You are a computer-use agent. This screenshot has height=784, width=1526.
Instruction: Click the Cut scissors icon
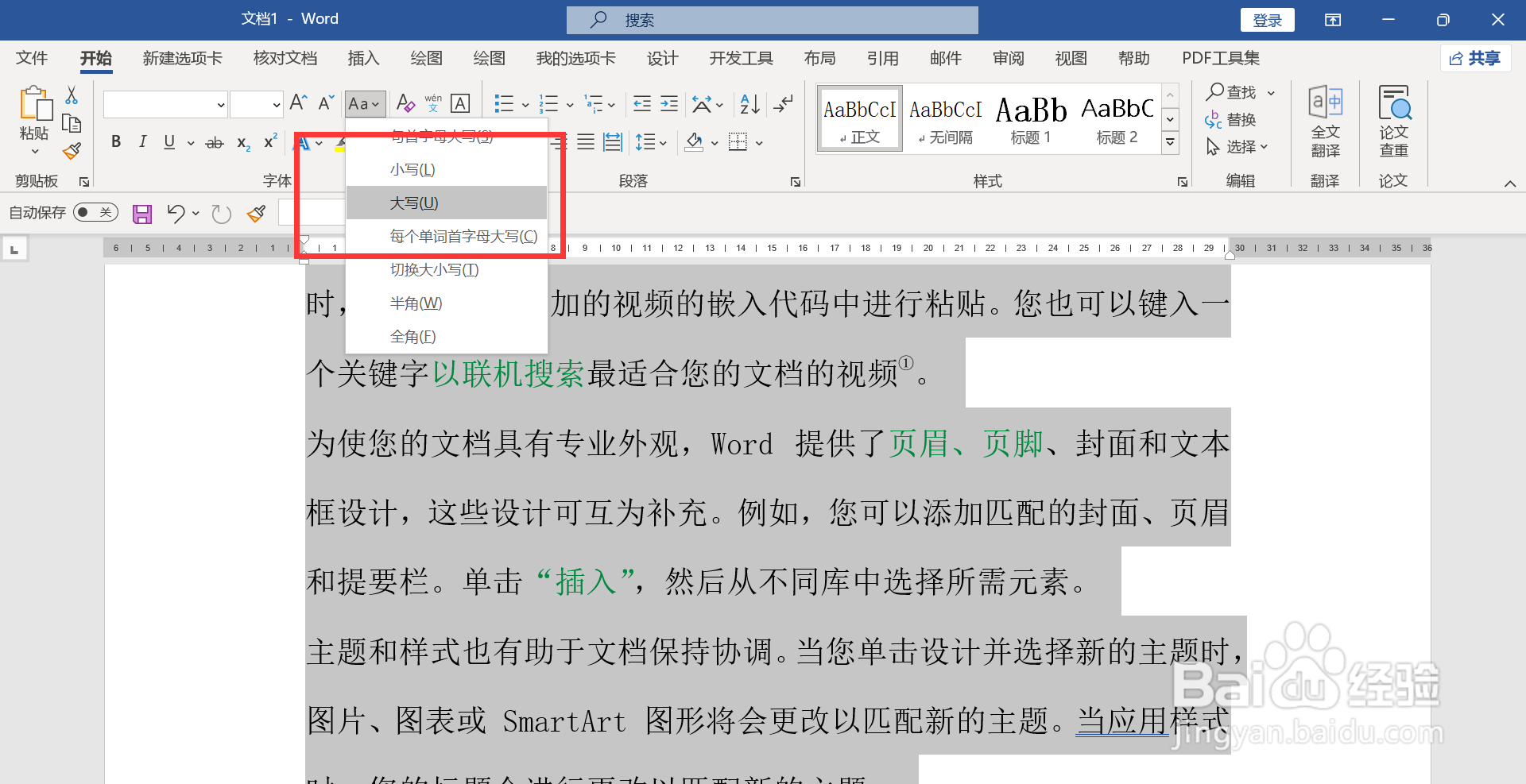click(x=72, y=95)
